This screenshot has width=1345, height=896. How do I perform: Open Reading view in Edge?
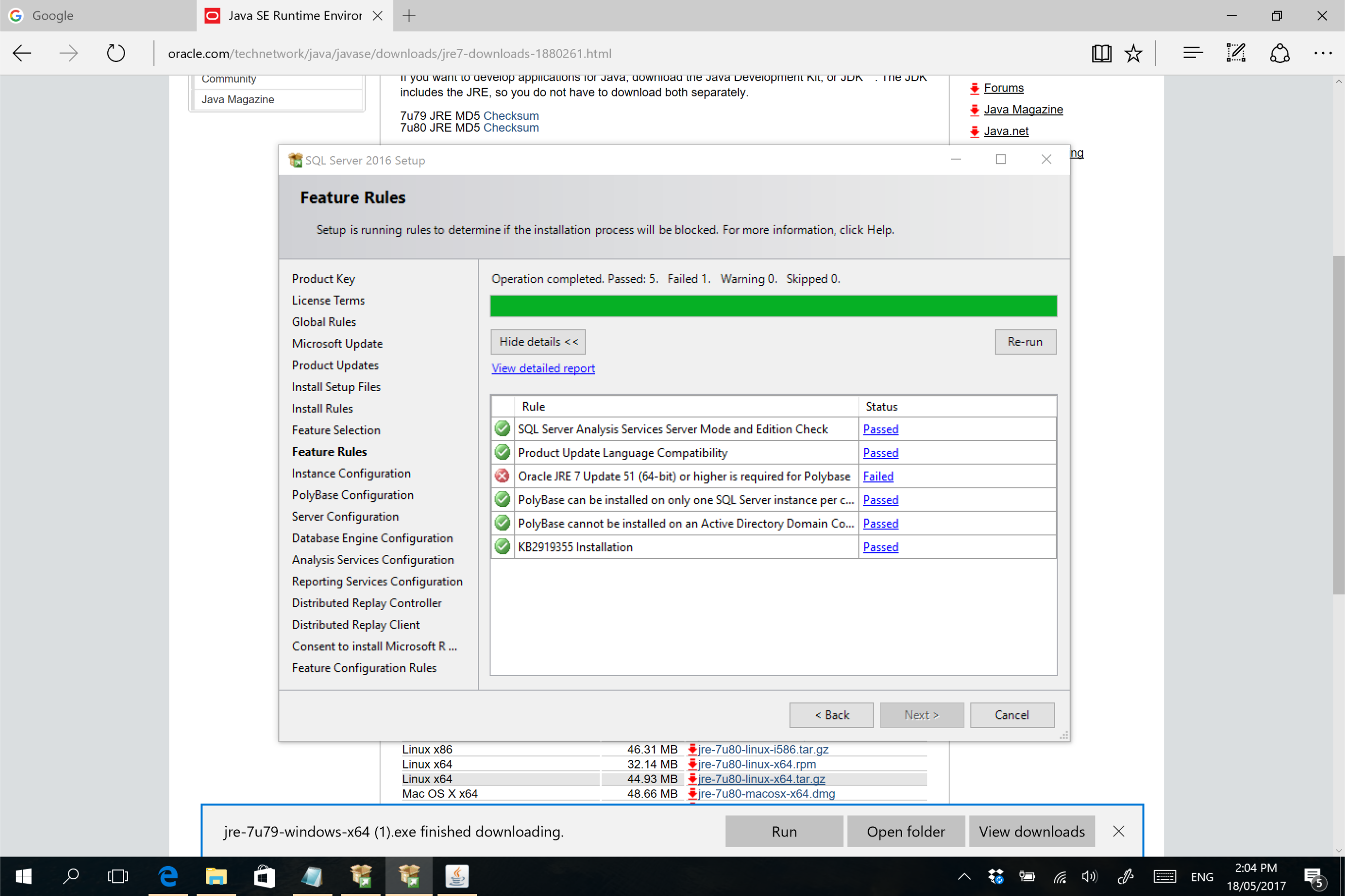click(1101, 53)
